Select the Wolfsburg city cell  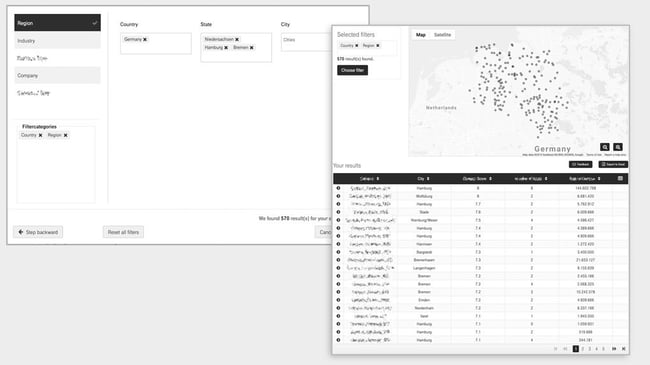click(424, 196)
